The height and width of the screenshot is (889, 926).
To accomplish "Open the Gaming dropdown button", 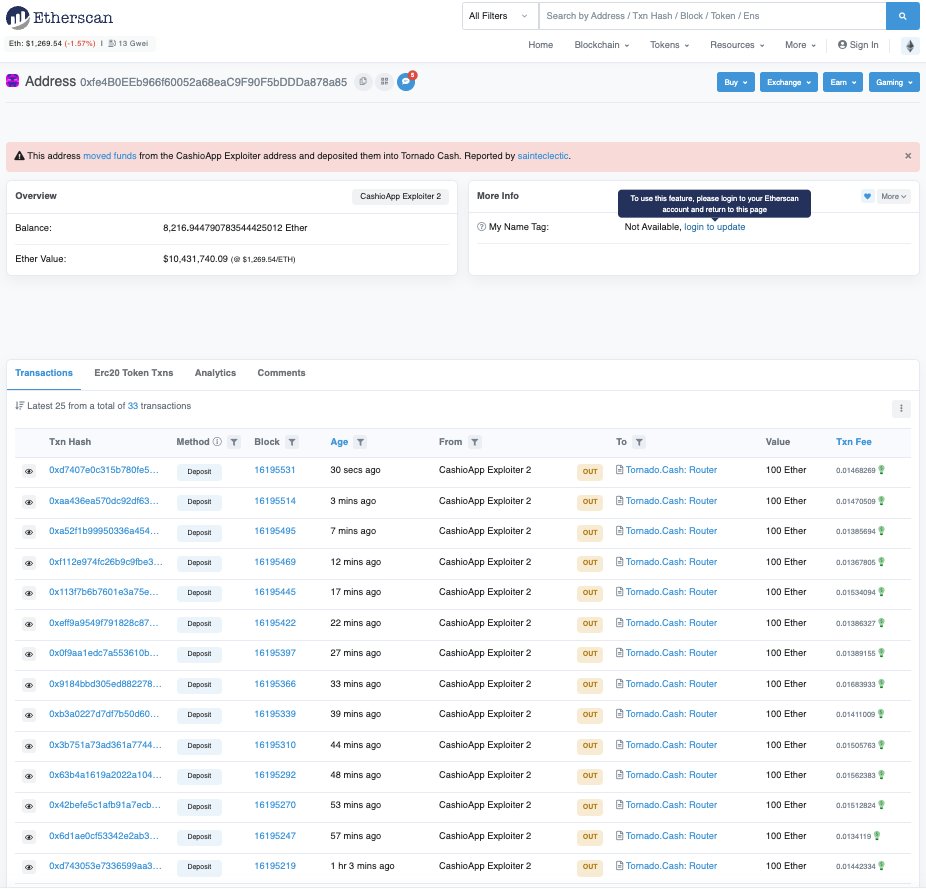I will pyautogui.click(x=894, y=82).
